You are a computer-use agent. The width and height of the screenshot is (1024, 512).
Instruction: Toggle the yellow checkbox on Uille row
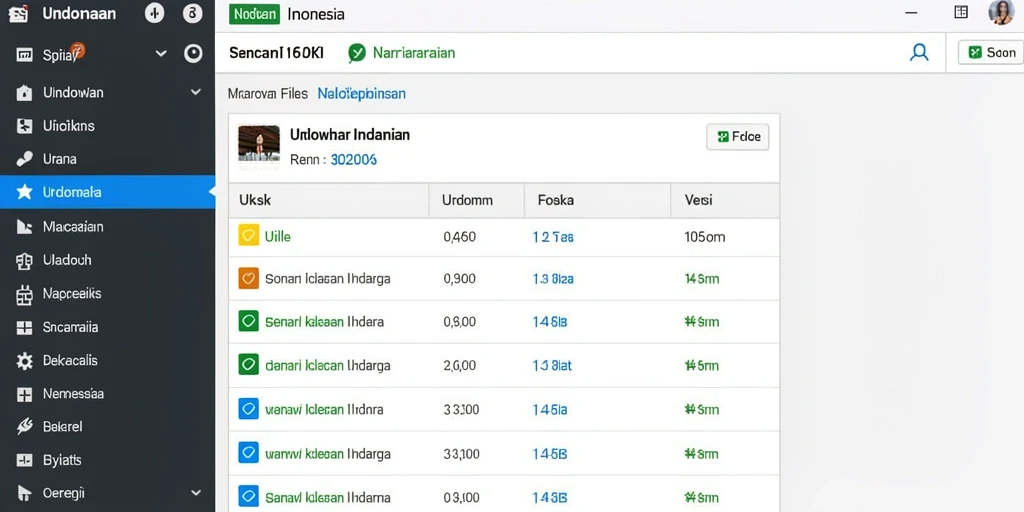(248, 235)
